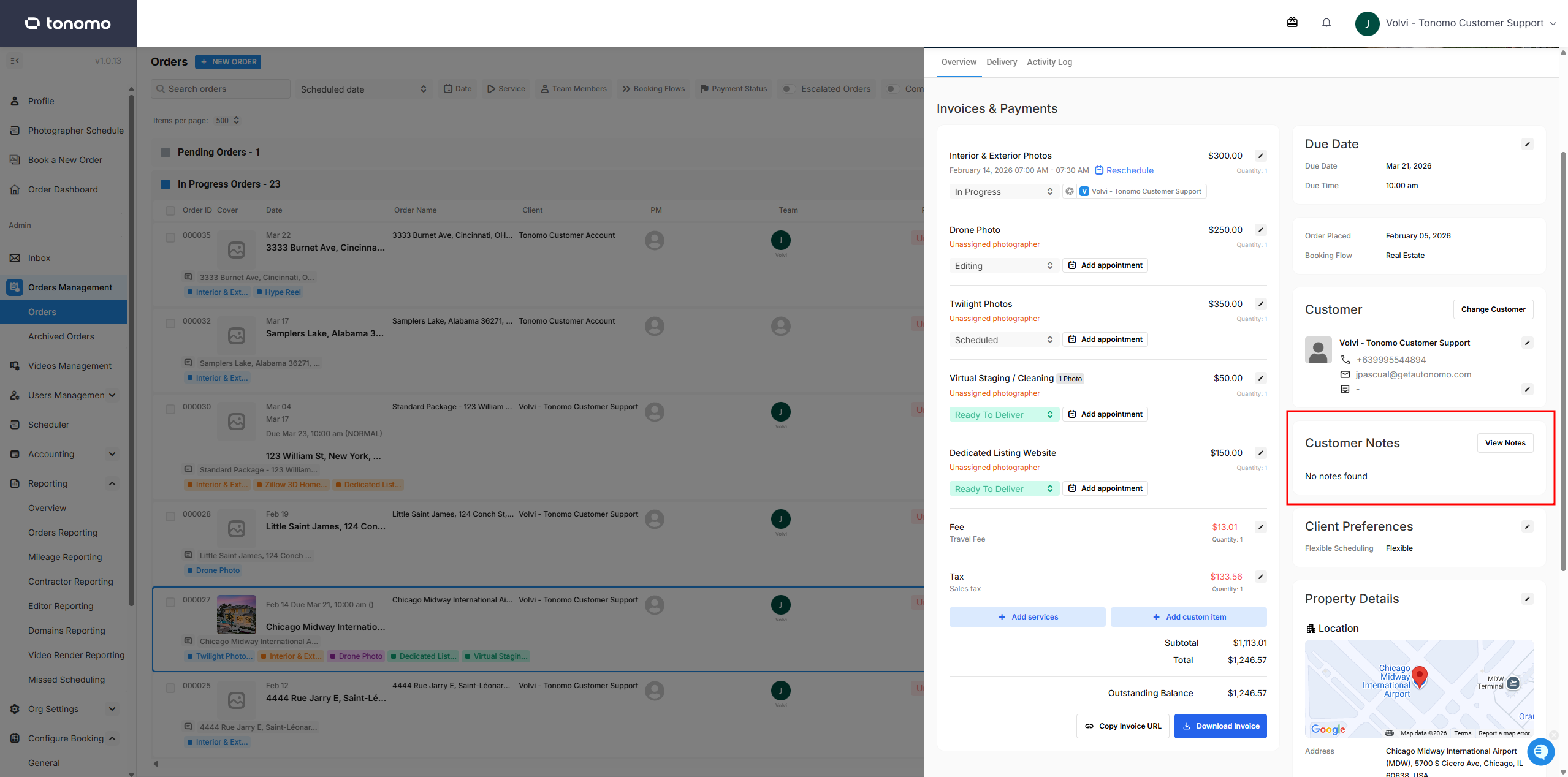Open the Scheduled status dropdown for Twilight Photos
This screenshot has height=777, width=1568.
point(1003,339)
